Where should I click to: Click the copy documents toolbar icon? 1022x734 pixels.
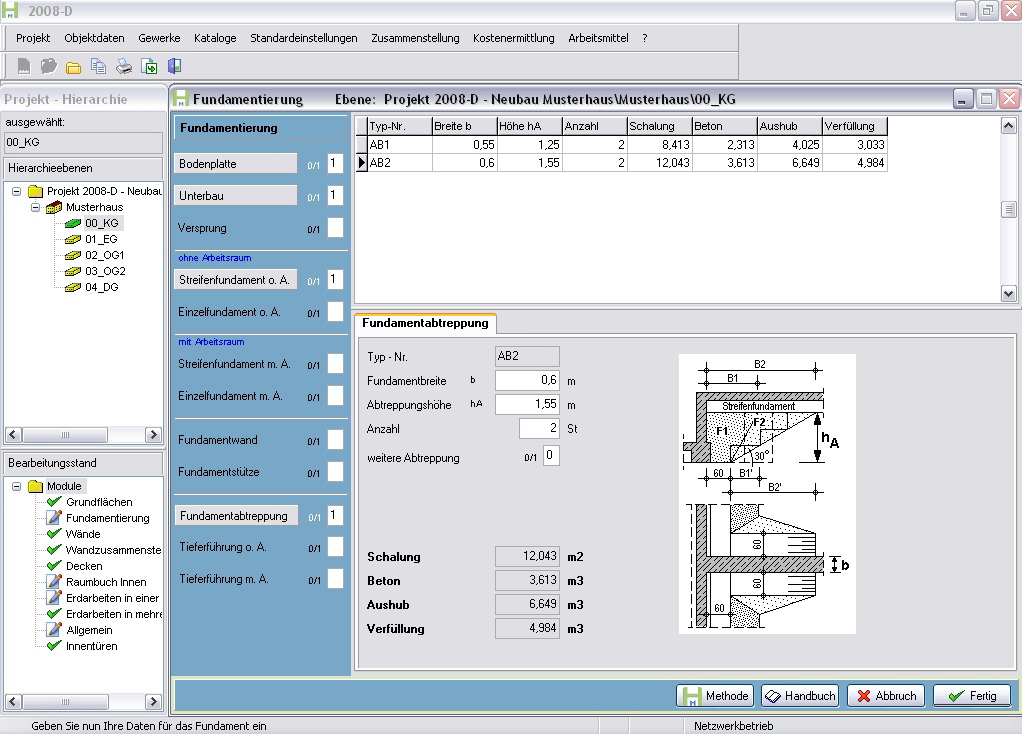pyautogui.click(x=98, y=67)
